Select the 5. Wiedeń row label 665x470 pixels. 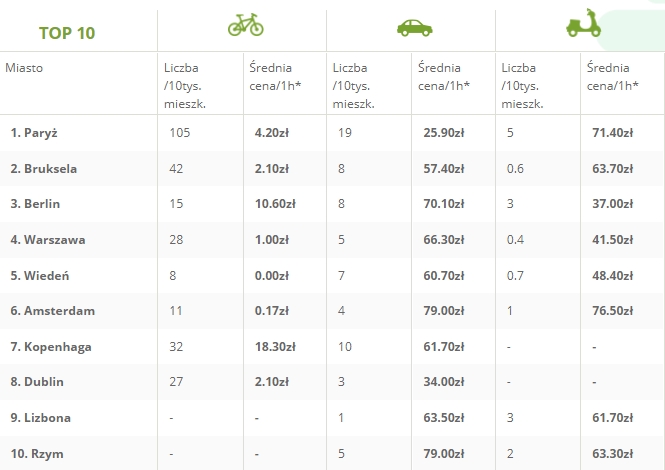coord(39,275)
